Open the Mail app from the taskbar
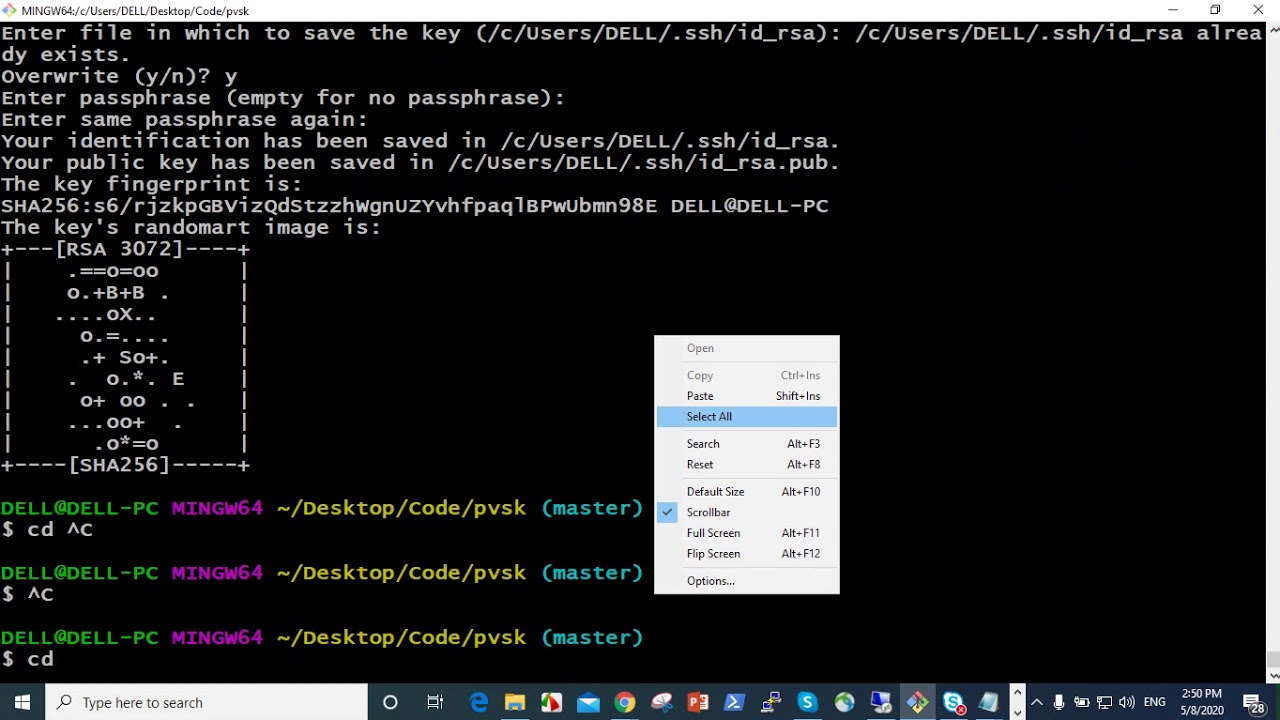This screenshot has height=720, width=1280. [x=590, y=702]
